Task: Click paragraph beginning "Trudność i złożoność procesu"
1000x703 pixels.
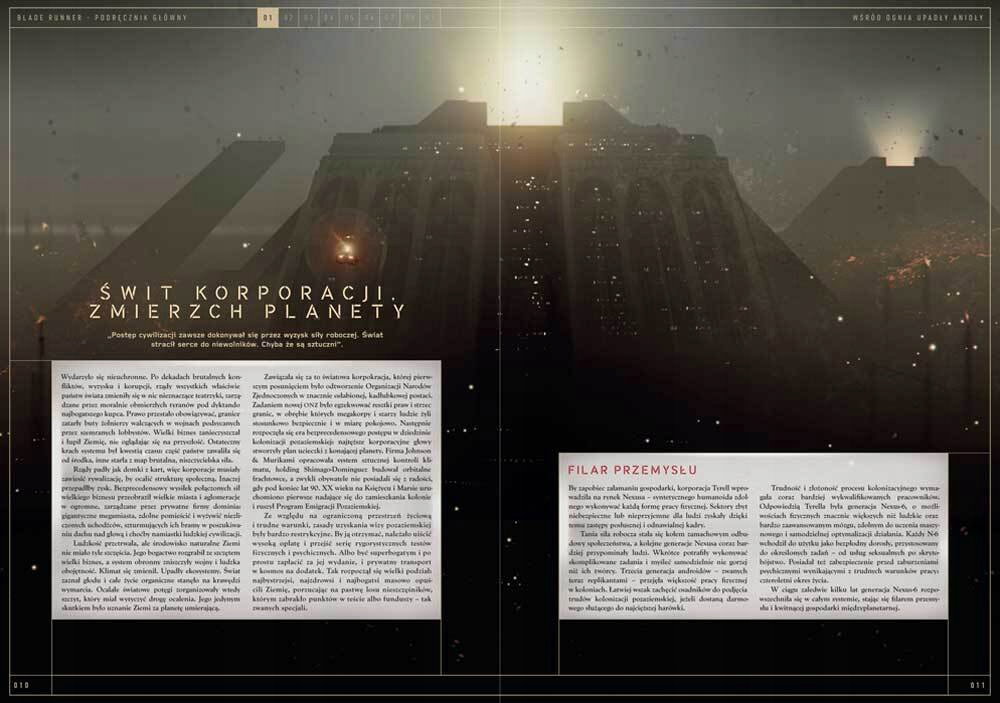Action: 849,534
